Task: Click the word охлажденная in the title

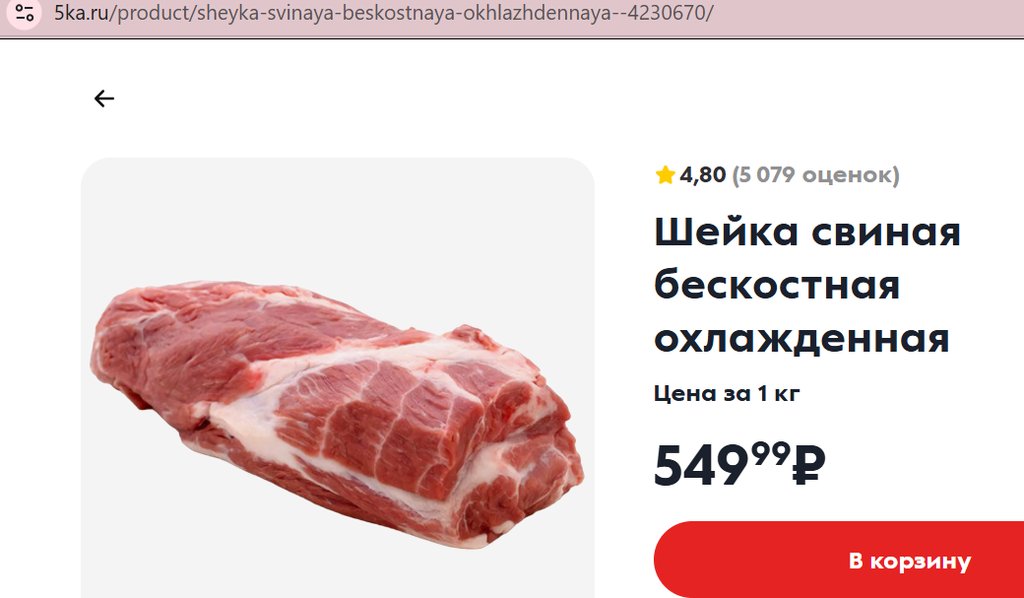Action: (802, 339)
